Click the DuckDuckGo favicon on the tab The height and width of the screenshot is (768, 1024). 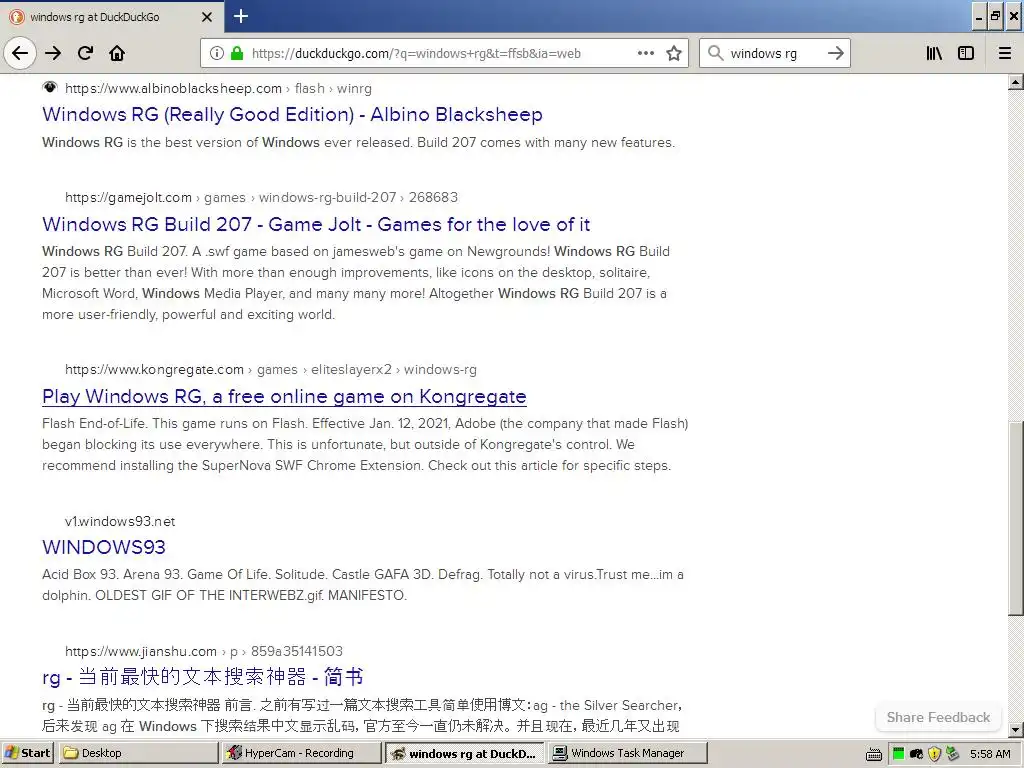point(17,17)
